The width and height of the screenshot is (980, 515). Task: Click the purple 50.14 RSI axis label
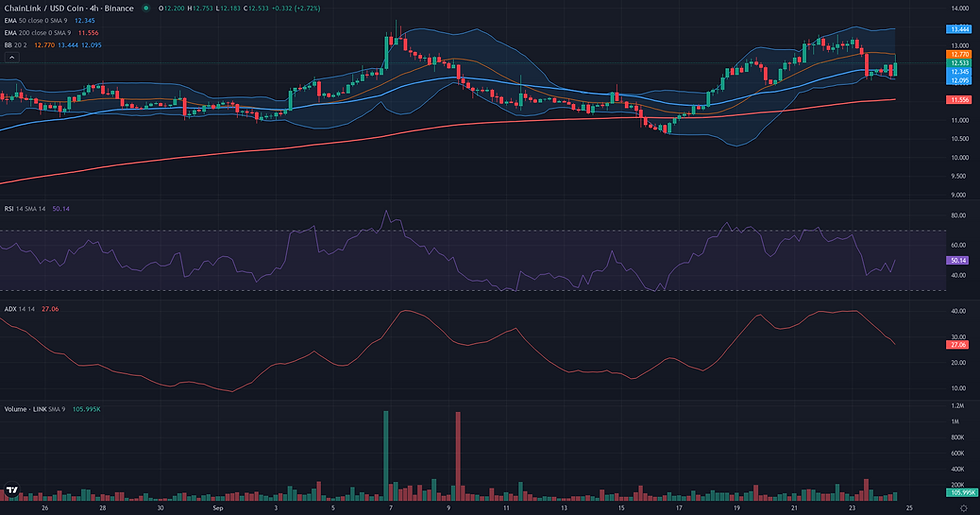tap(958, 260)
